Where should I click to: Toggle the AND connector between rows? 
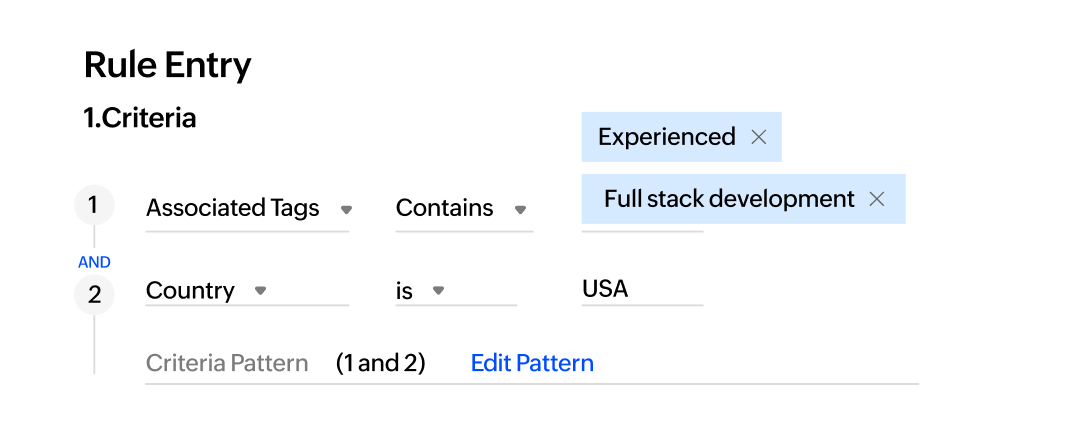coord(94,262)
